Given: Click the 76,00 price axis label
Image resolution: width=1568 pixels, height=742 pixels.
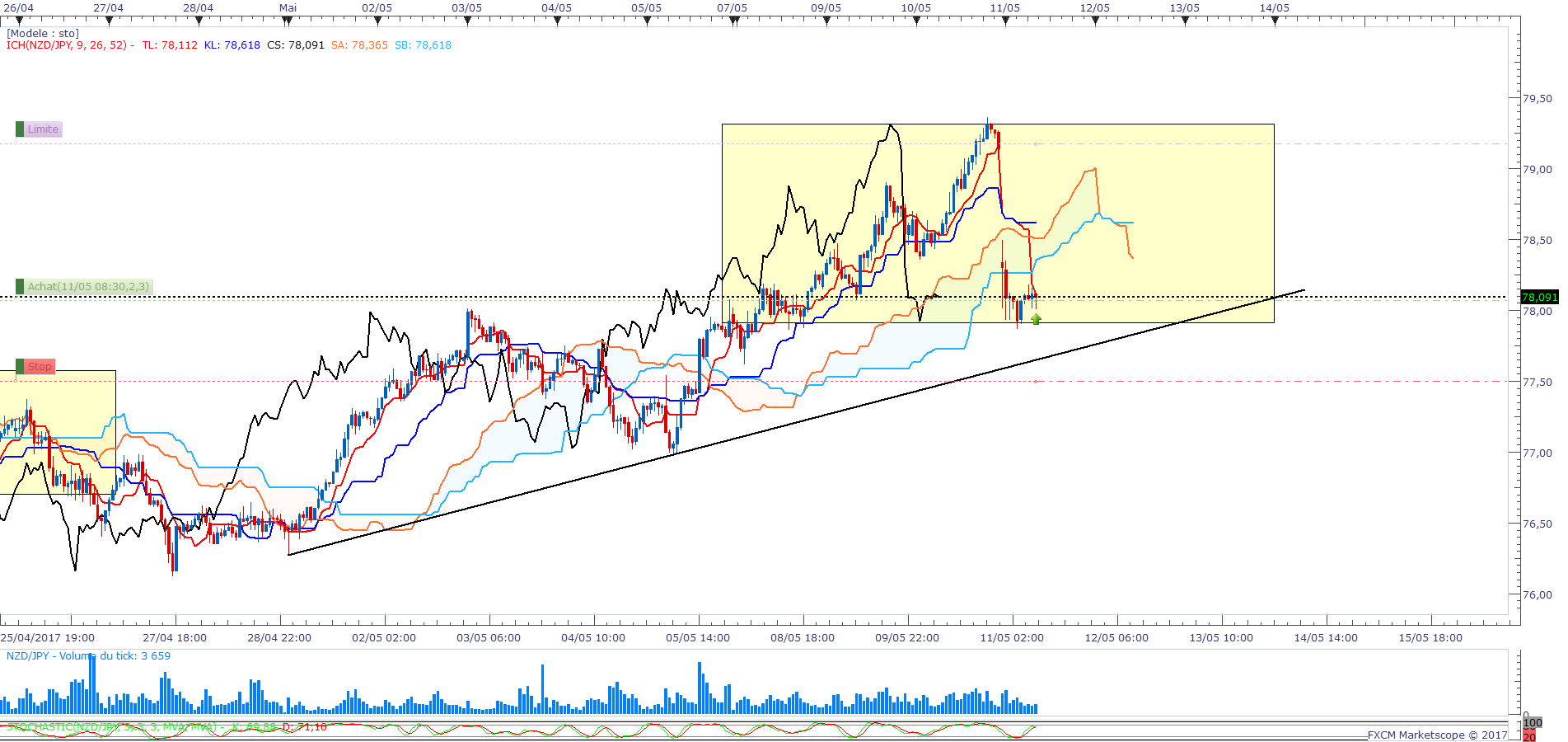Looking at the screenshot, I should 1538,595.
